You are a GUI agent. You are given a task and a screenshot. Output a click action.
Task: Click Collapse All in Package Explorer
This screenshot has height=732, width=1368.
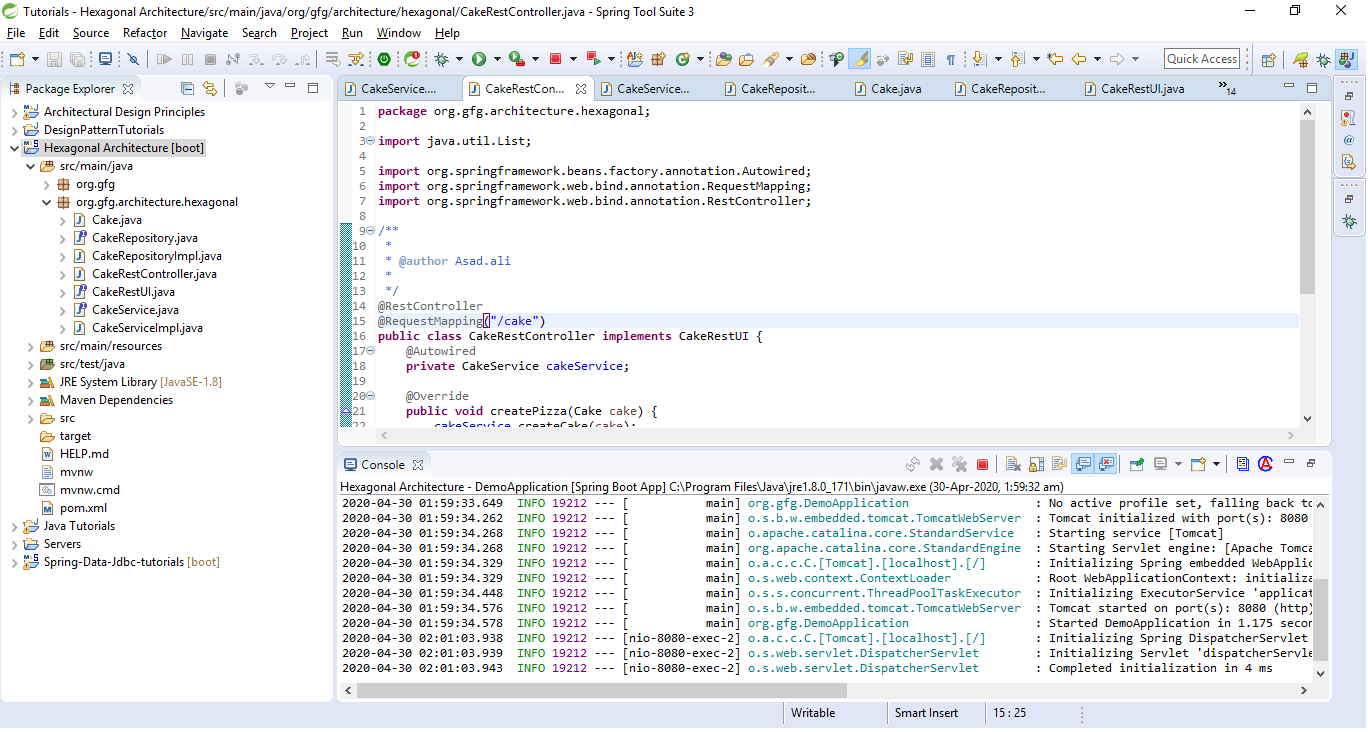coord(188,88)
